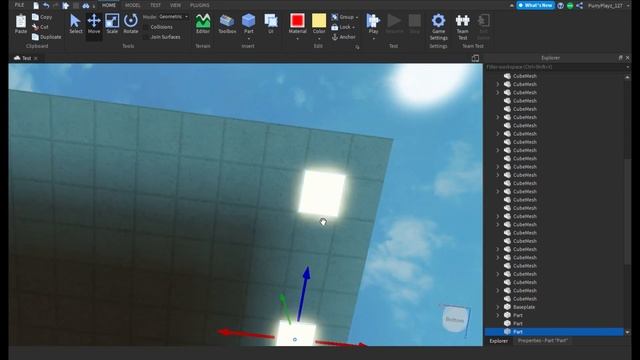The width and height of the screenshot is (640, 360).
Task: Open the dropdown arrow under Material
Action: (x=298, y=39)
